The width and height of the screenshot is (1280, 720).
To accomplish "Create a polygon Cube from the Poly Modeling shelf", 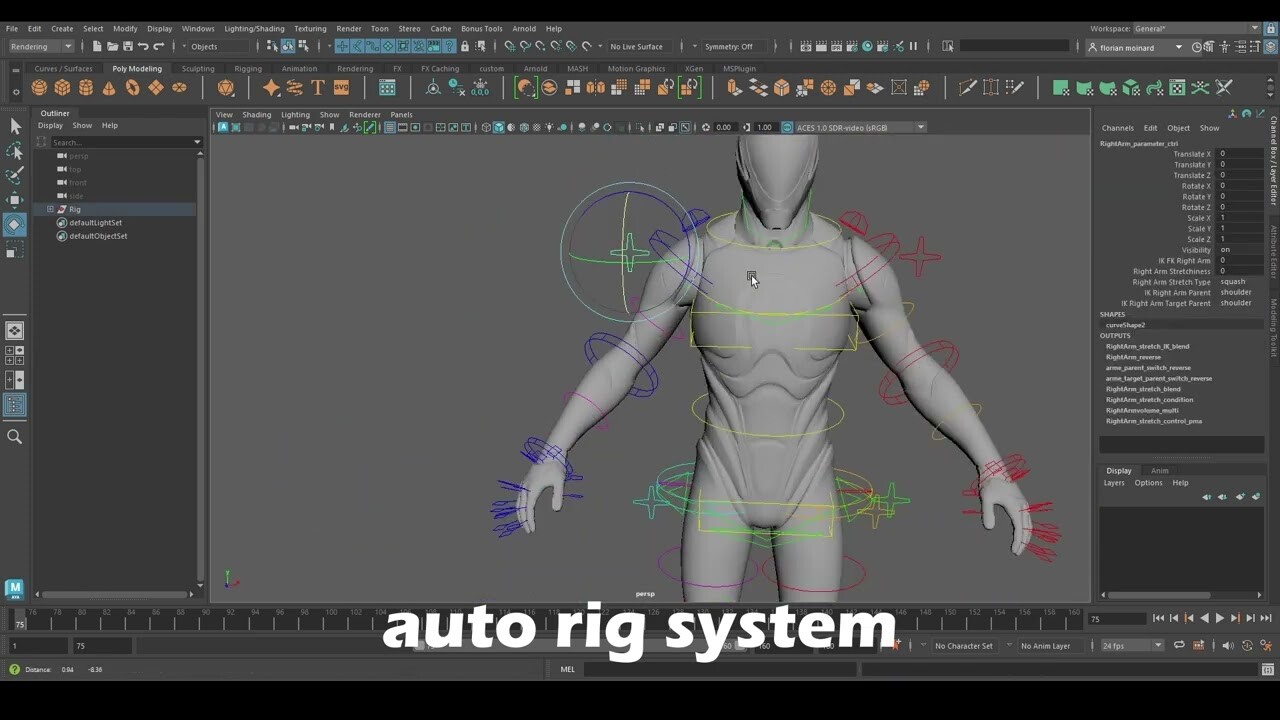I will pyautogui.click(x=61, y=88).
